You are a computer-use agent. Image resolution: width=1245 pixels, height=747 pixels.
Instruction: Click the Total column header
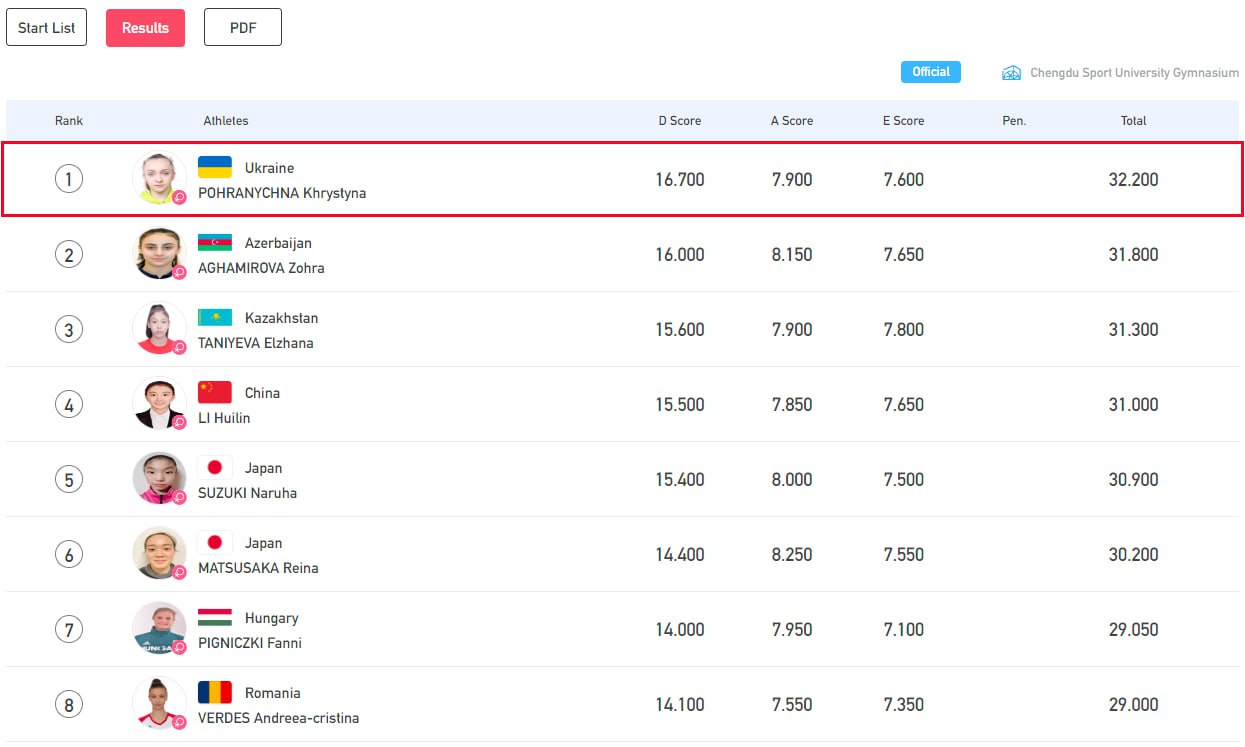click(x=1133, y=120)
